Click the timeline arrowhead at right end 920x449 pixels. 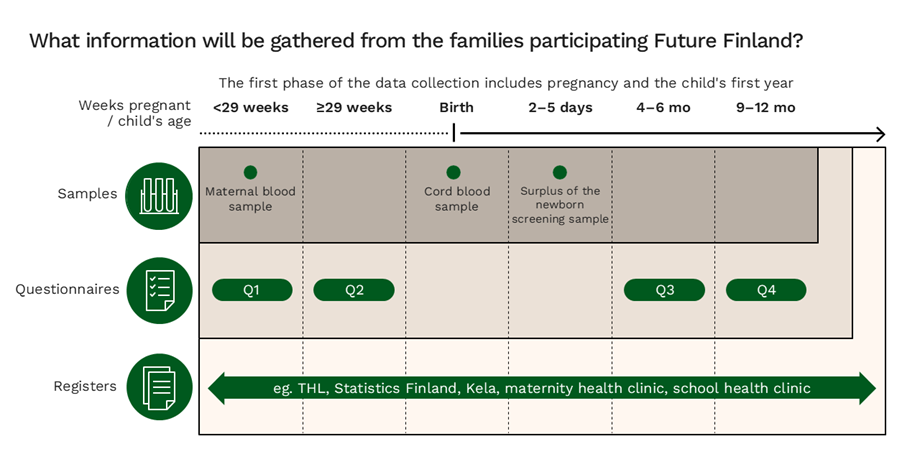pos(879,135)
